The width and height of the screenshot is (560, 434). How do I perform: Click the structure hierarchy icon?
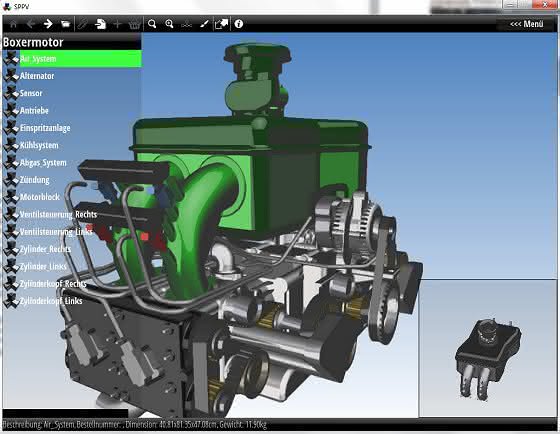pos(186,24)
